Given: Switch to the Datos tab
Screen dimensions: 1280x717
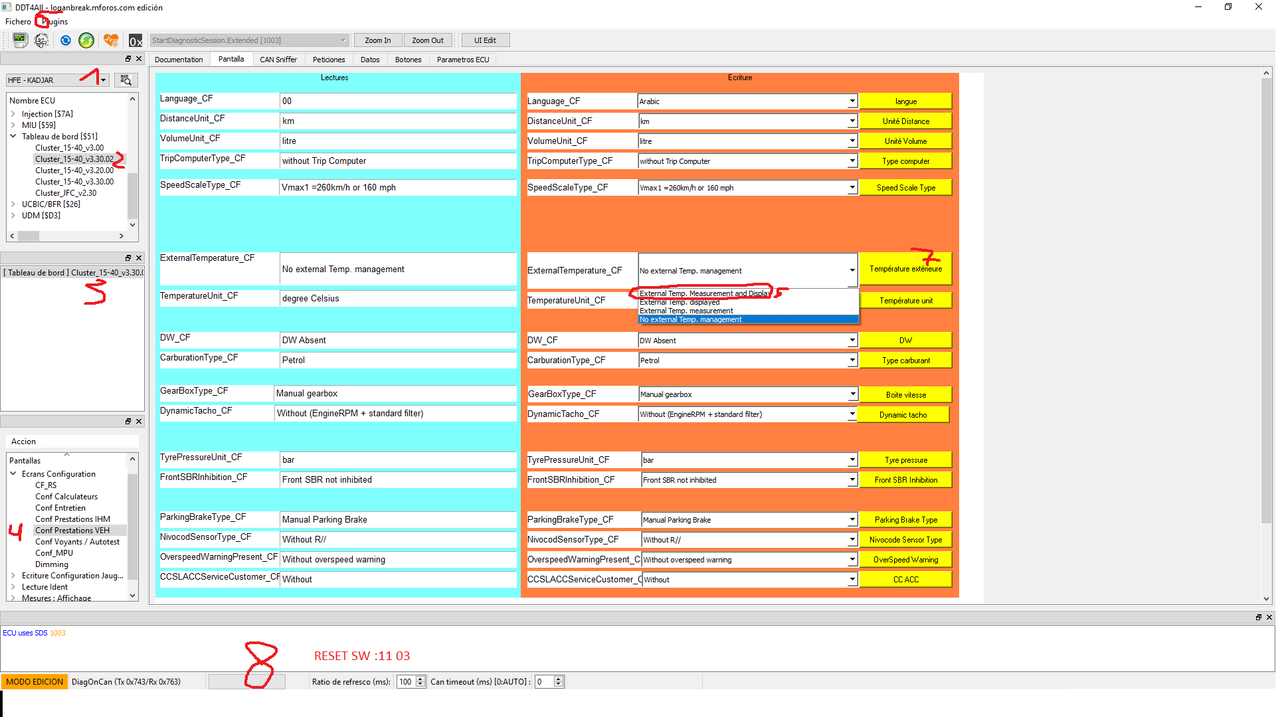Looking at the screenshot, I should coord(370,59).
